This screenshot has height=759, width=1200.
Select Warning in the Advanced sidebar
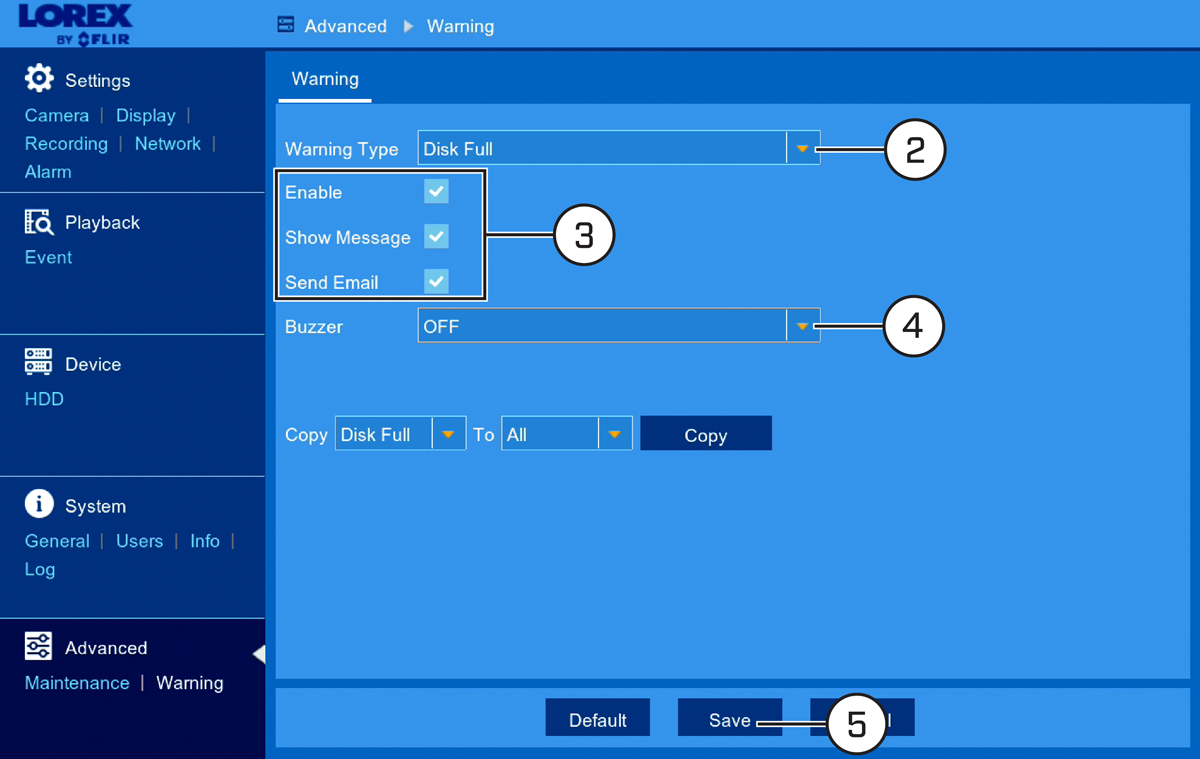click(x=190, y=683)
